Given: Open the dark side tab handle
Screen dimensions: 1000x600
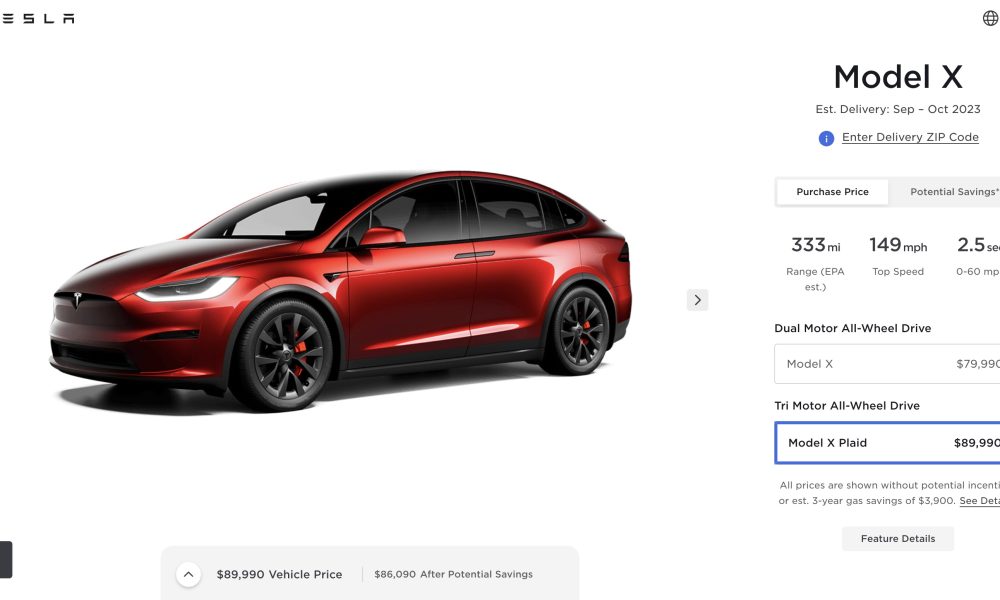Looking at the screenshot, I should pos(6,559).
